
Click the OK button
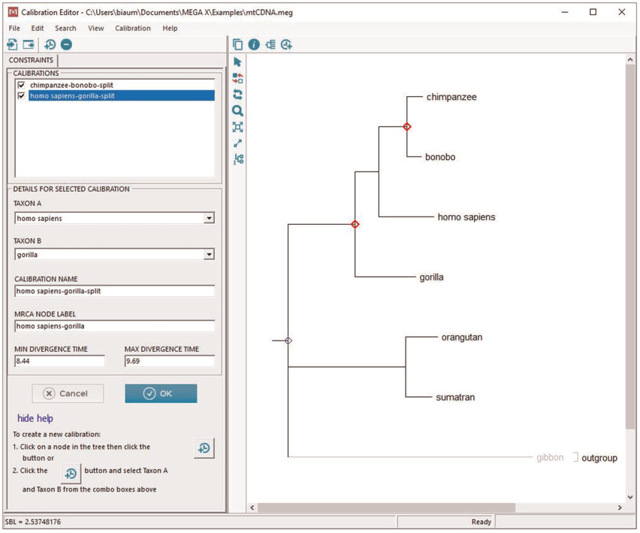[161, 393]
